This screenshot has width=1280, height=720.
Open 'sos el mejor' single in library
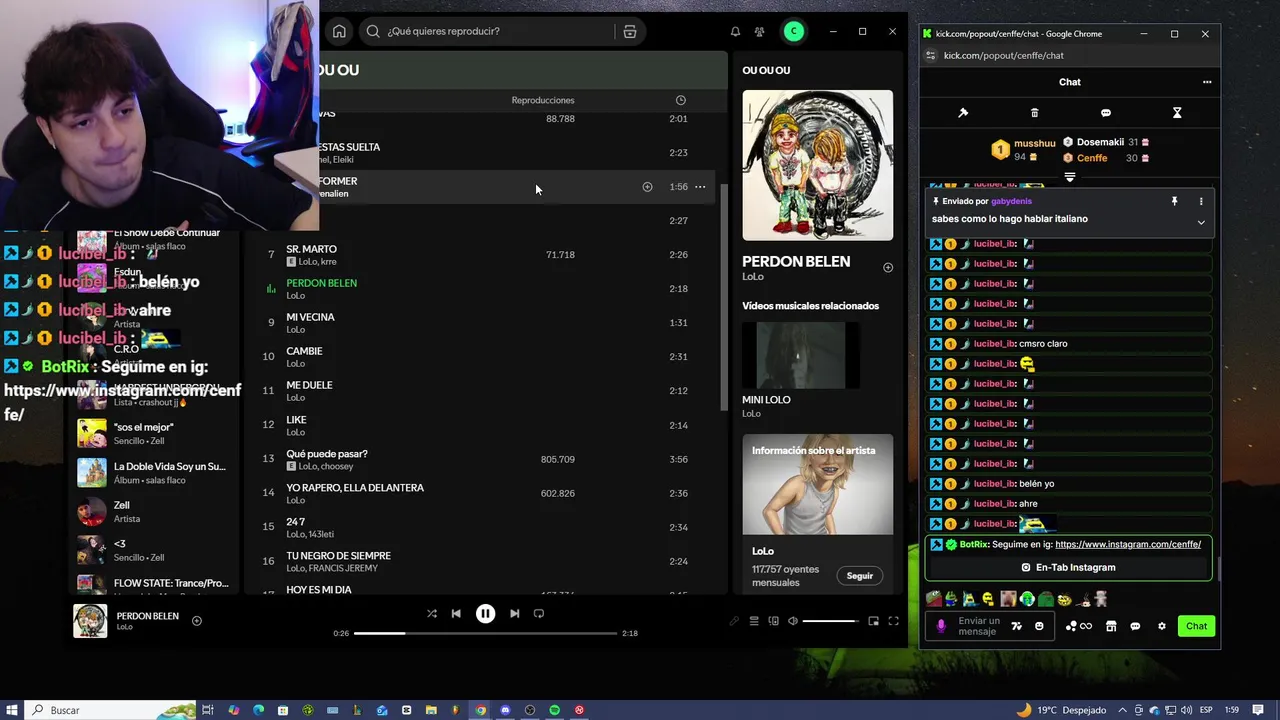[x=155, y=433]
